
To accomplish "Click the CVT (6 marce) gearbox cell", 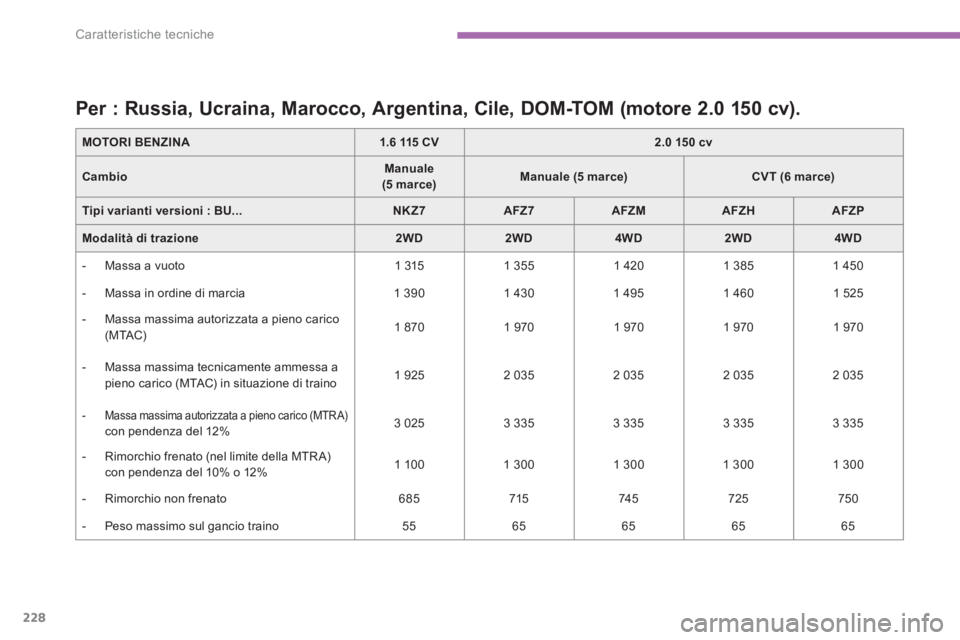I will 793,176.
